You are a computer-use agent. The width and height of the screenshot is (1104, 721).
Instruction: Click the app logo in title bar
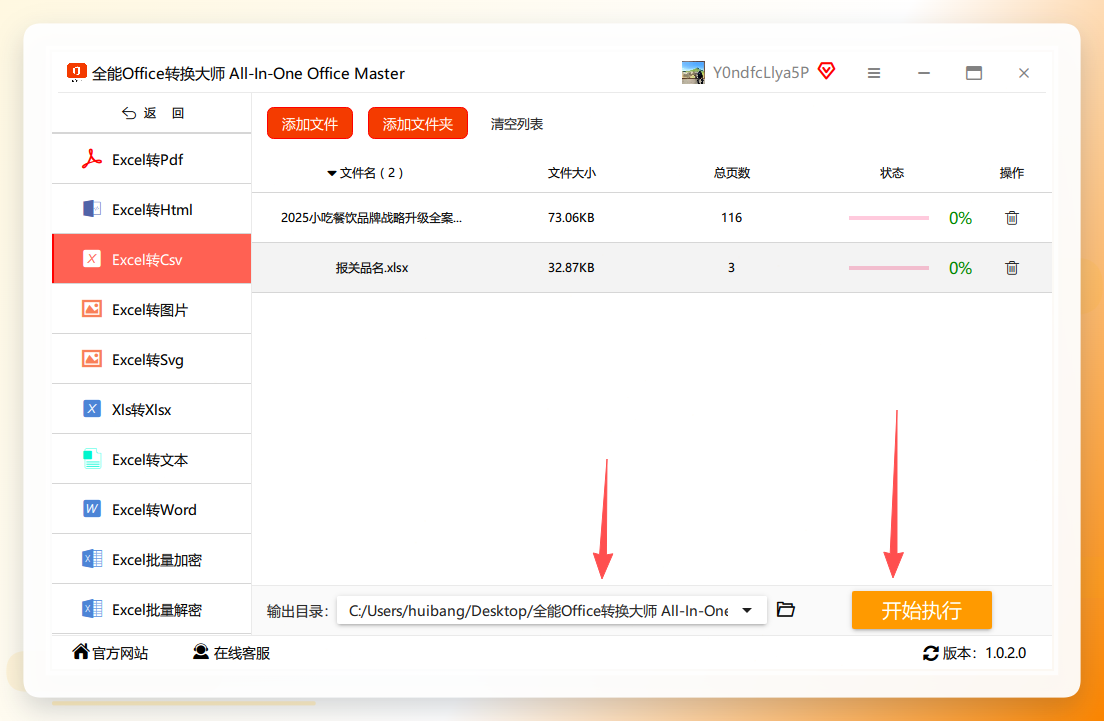point(76,73)
